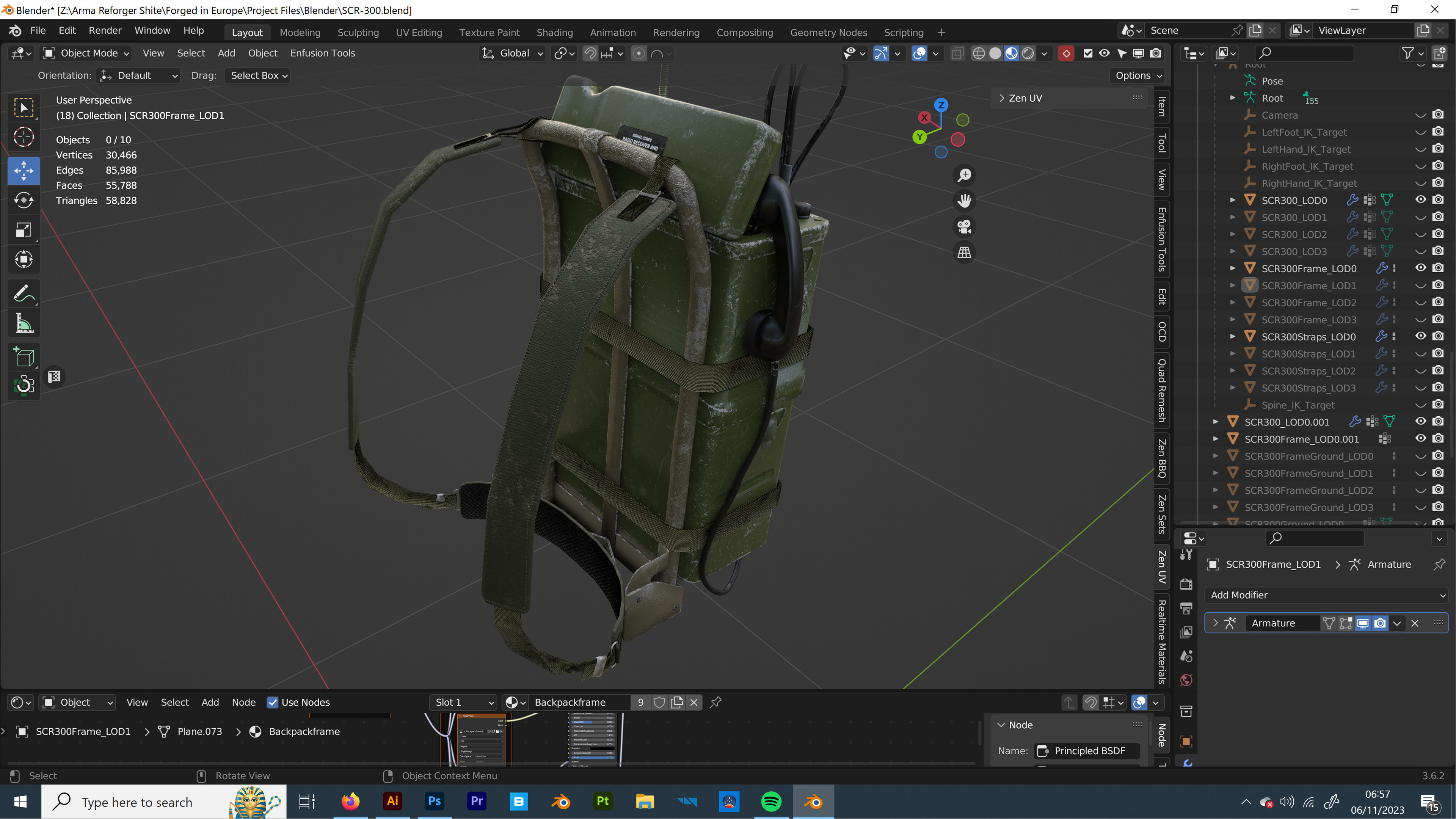
Task: Click the Add Cube tool icon
Action: 24,356
